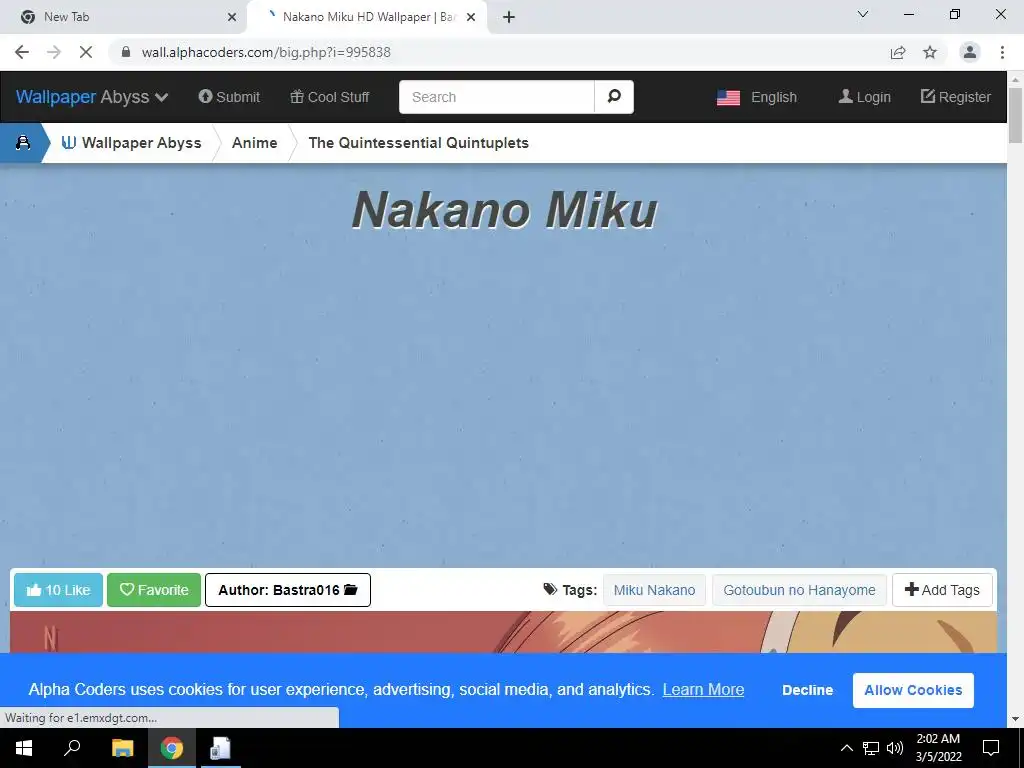Go to Wallpaper Abyss breadcrumb
Viewport: 1024px width, 768px height.
(131, 142)
